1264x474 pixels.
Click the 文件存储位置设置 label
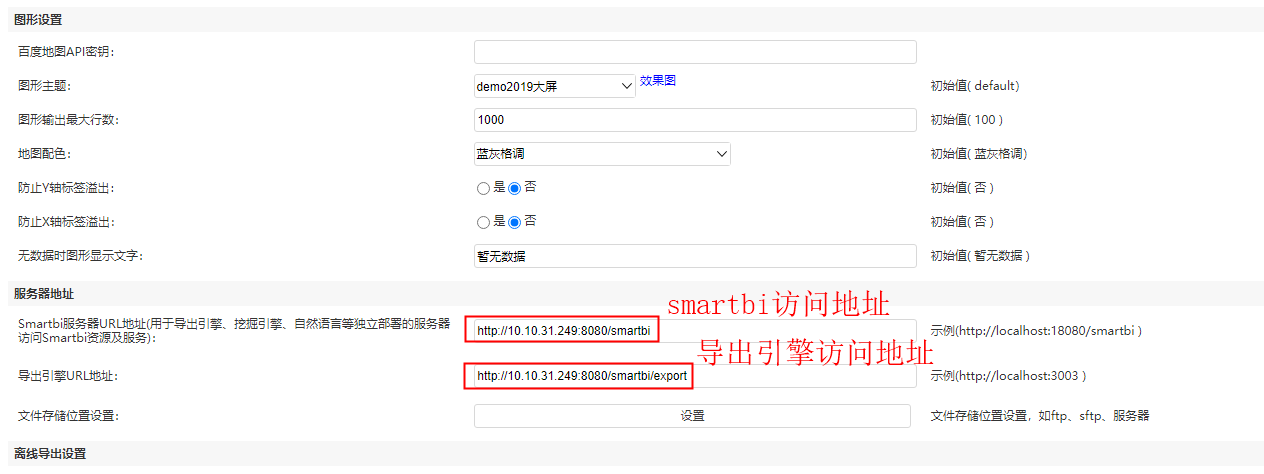[69, 416]
